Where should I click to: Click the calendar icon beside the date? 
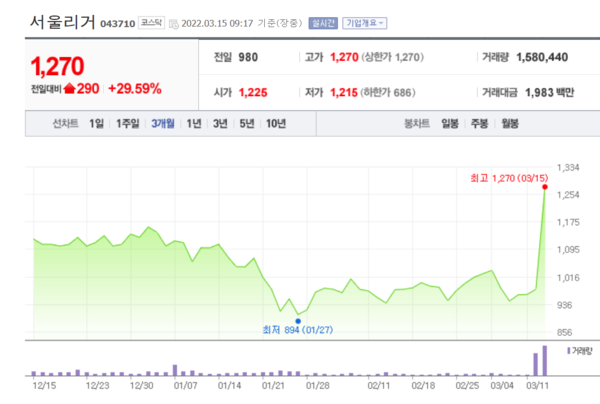tap(174, 24)
